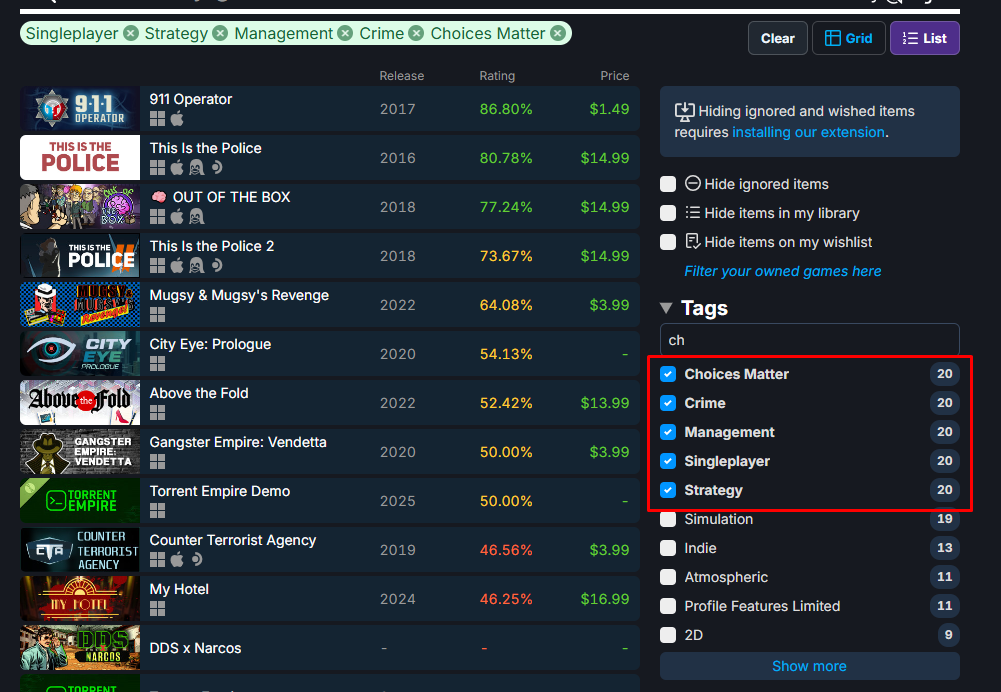
Task: Open the DDS x Narcos title
Action: coord(195,648)
